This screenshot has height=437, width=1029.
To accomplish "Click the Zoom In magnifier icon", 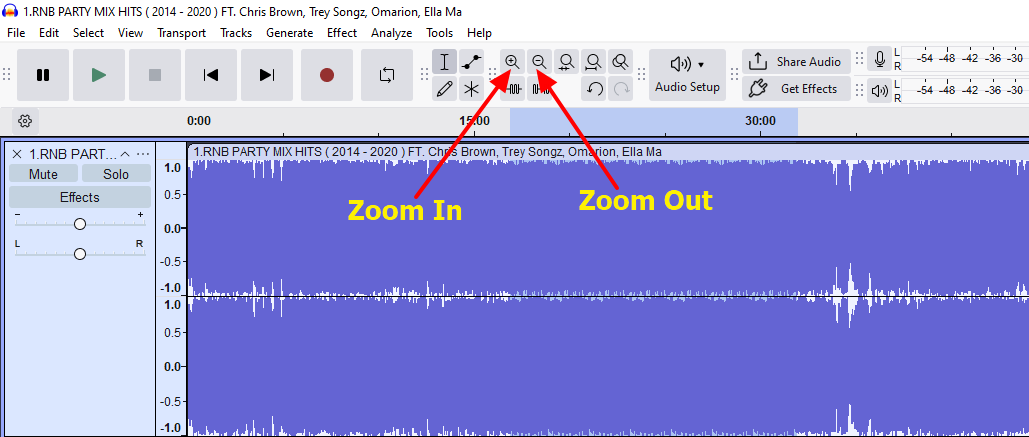I will click(x=513, y=62).
